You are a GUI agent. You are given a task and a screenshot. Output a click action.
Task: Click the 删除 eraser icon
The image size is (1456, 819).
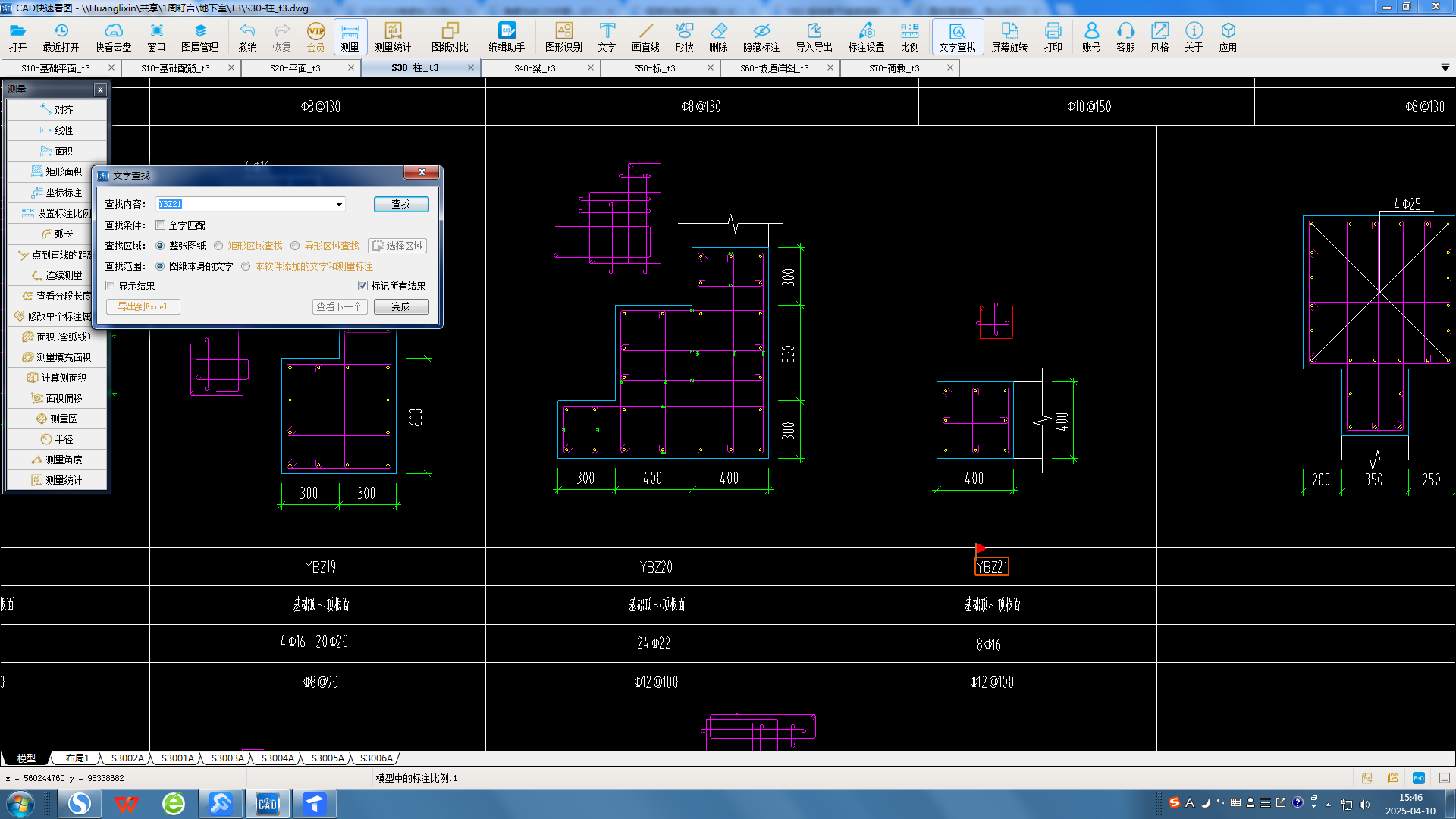pyautogui.click(x=718, y=36)
